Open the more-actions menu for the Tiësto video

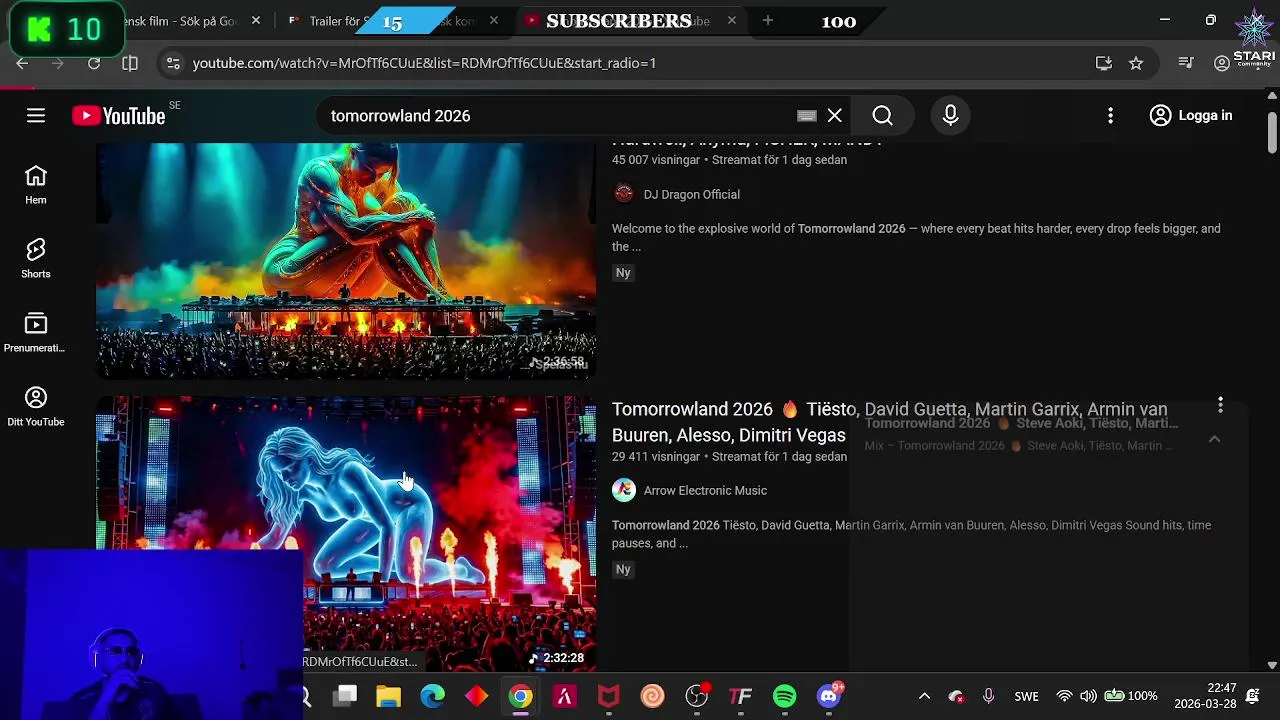click(x=1220, y=405)
